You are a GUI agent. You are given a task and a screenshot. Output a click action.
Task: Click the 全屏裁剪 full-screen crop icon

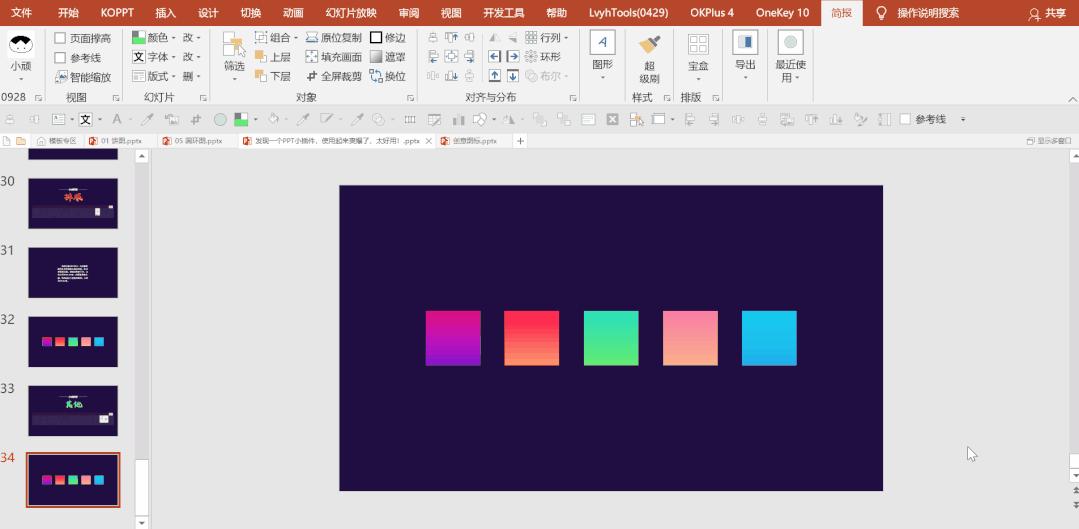(312, 76)
